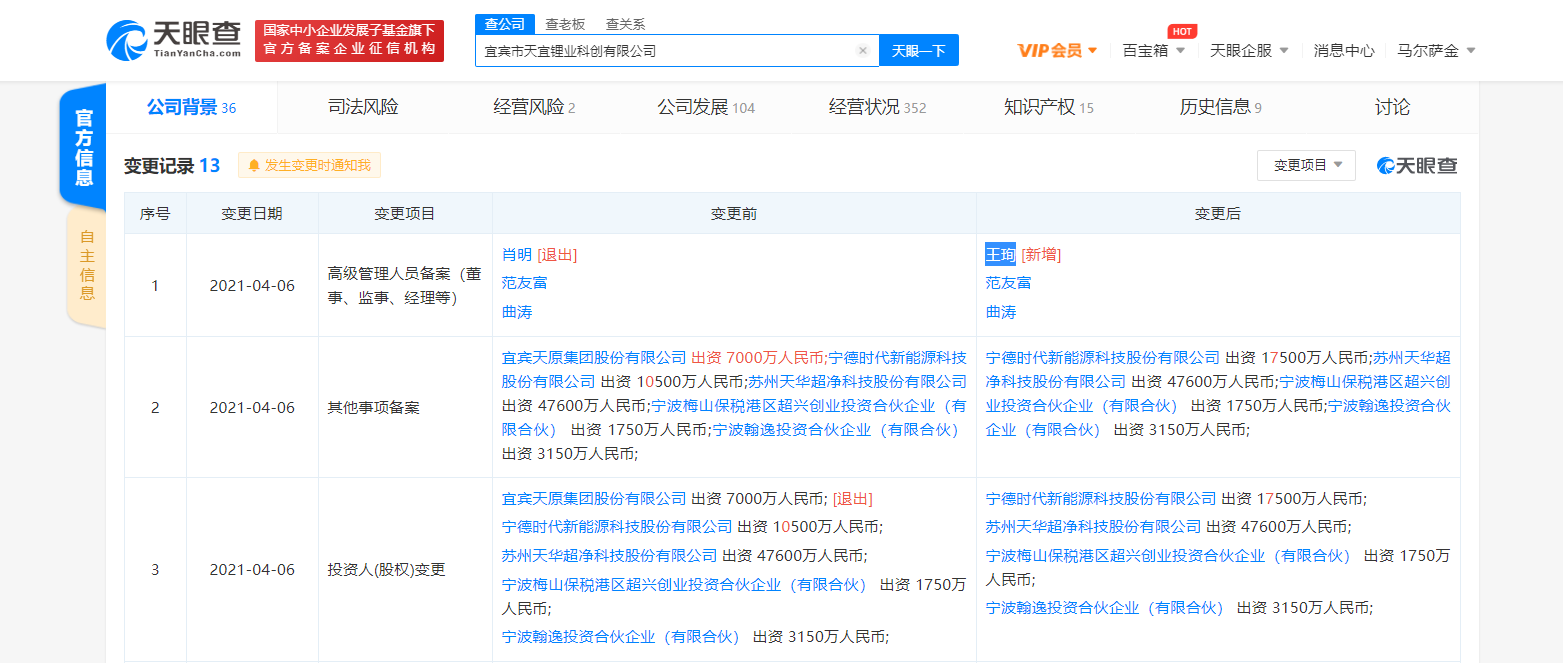Click the 变更日期 column header

click(252, 214)
